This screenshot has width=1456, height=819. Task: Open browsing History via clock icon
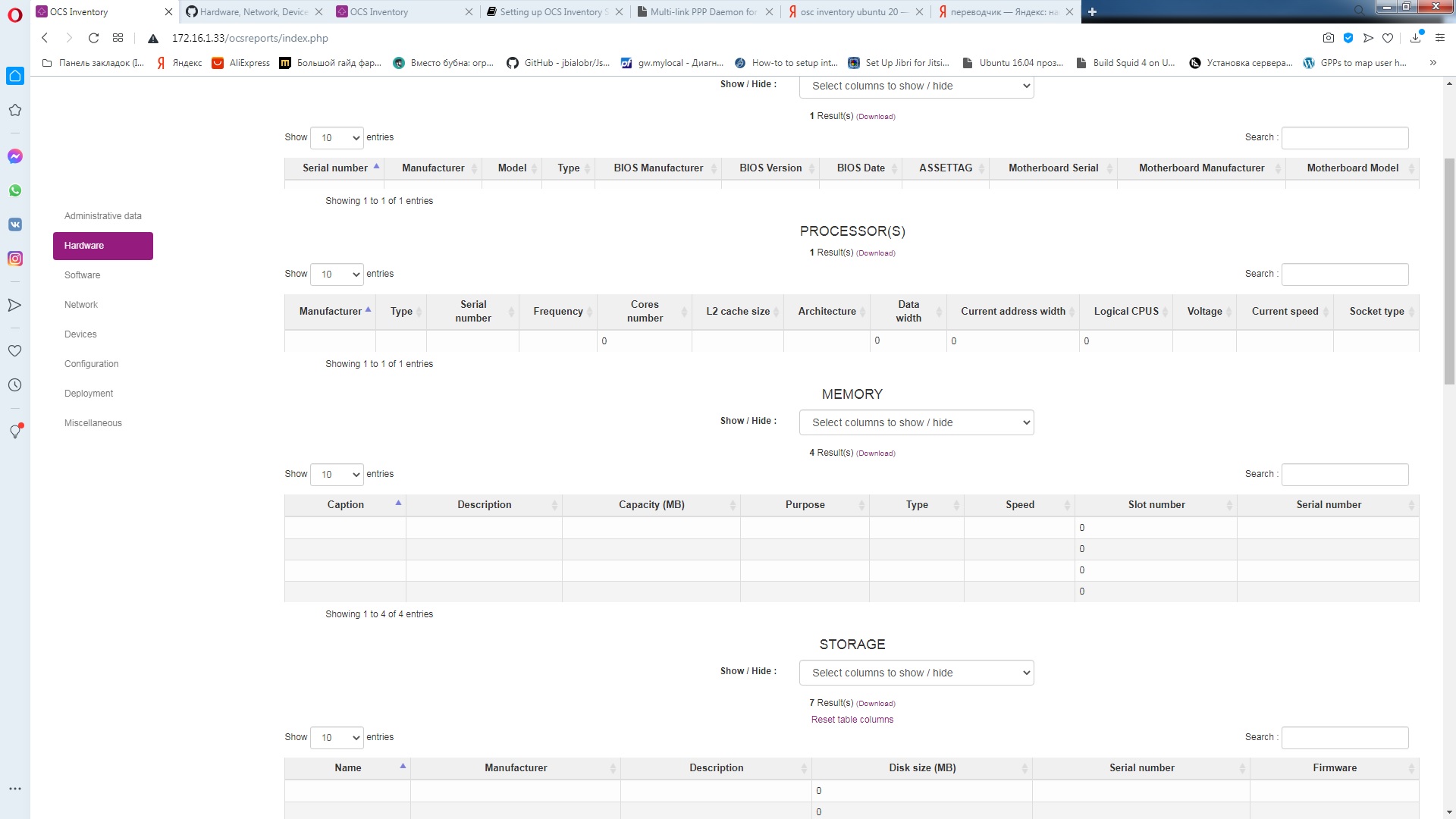15,384
